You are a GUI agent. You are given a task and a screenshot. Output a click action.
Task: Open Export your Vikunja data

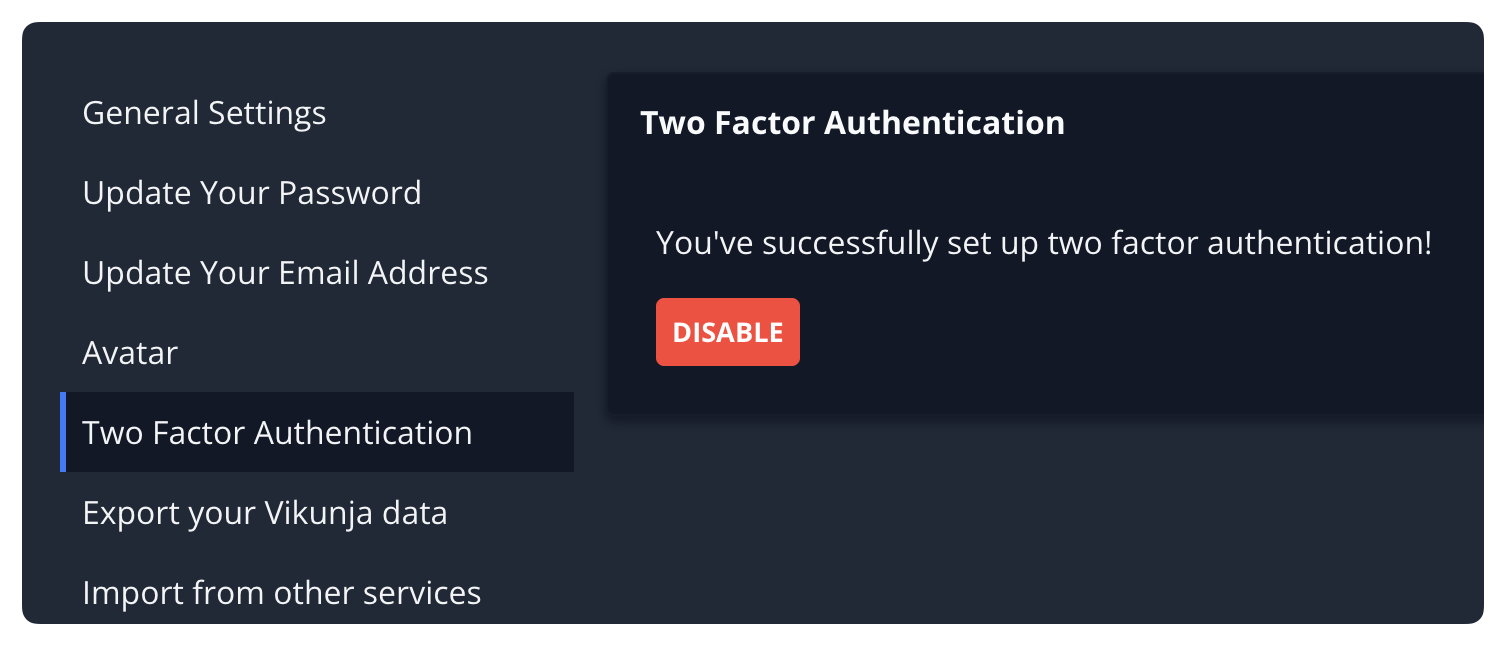[x=265, y=513]
